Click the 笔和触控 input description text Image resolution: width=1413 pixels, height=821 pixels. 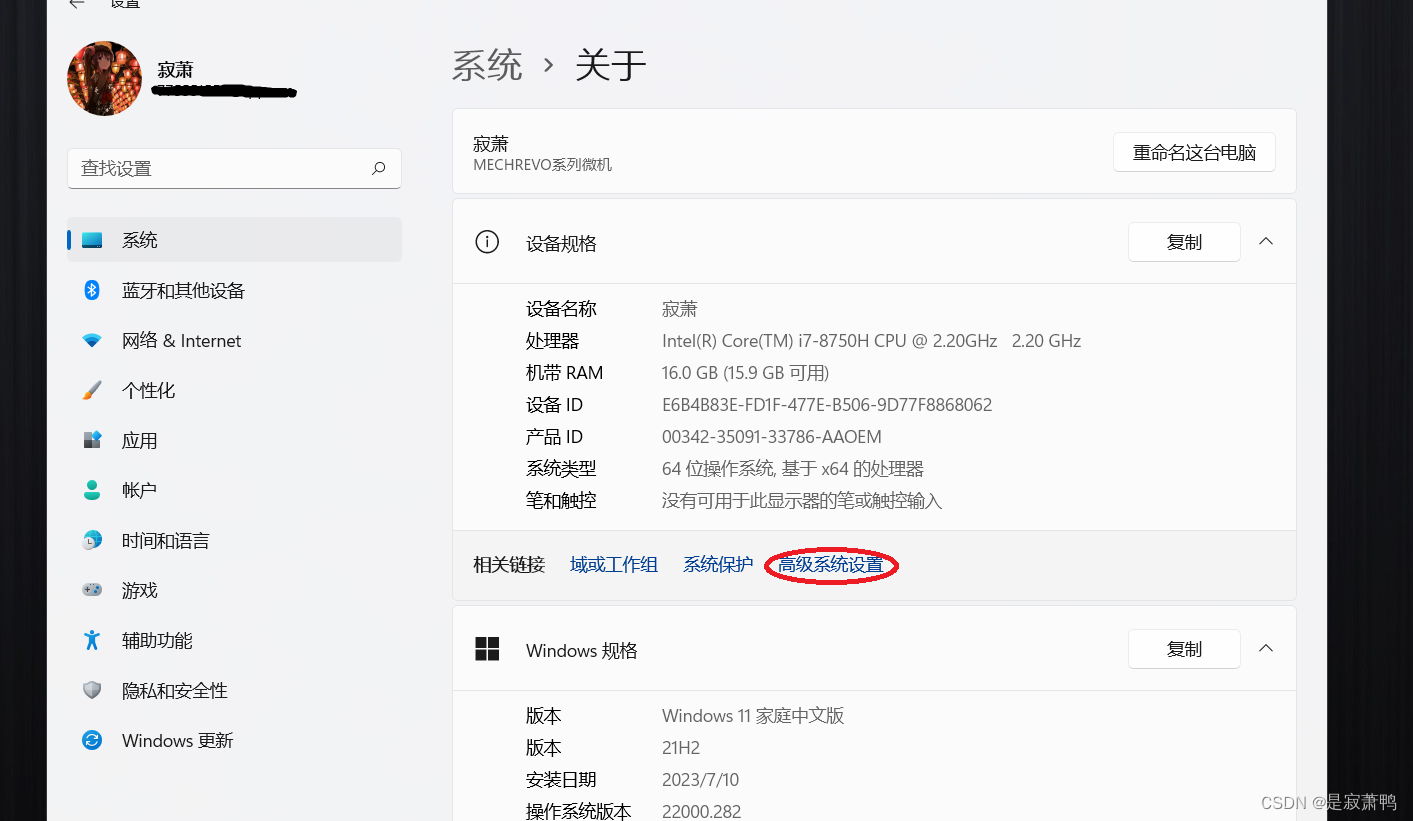pos(802,501)
